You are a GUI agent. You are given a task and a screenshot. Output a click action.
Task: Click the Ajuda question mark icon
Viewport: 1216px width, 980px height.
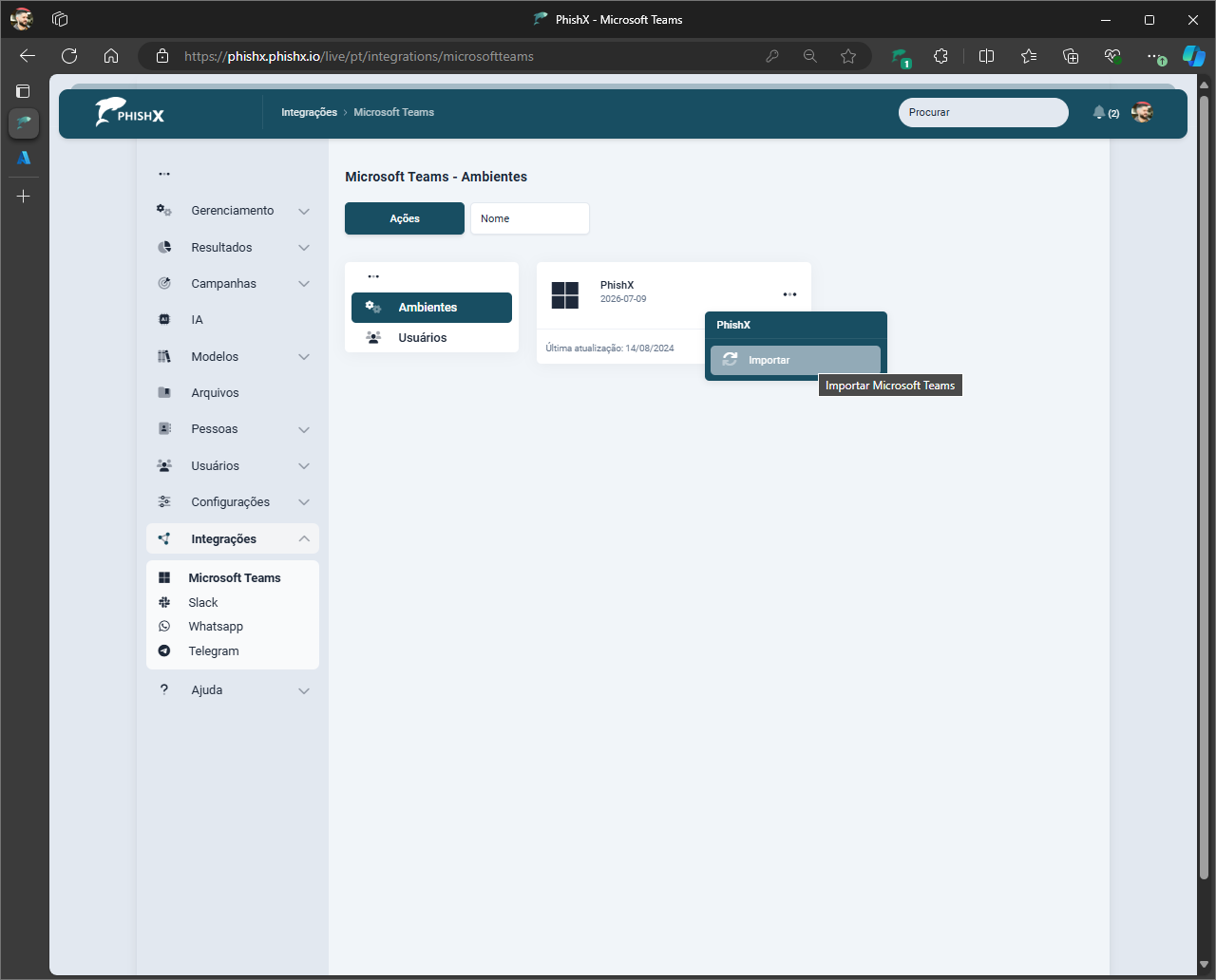[x=164, y=689]
